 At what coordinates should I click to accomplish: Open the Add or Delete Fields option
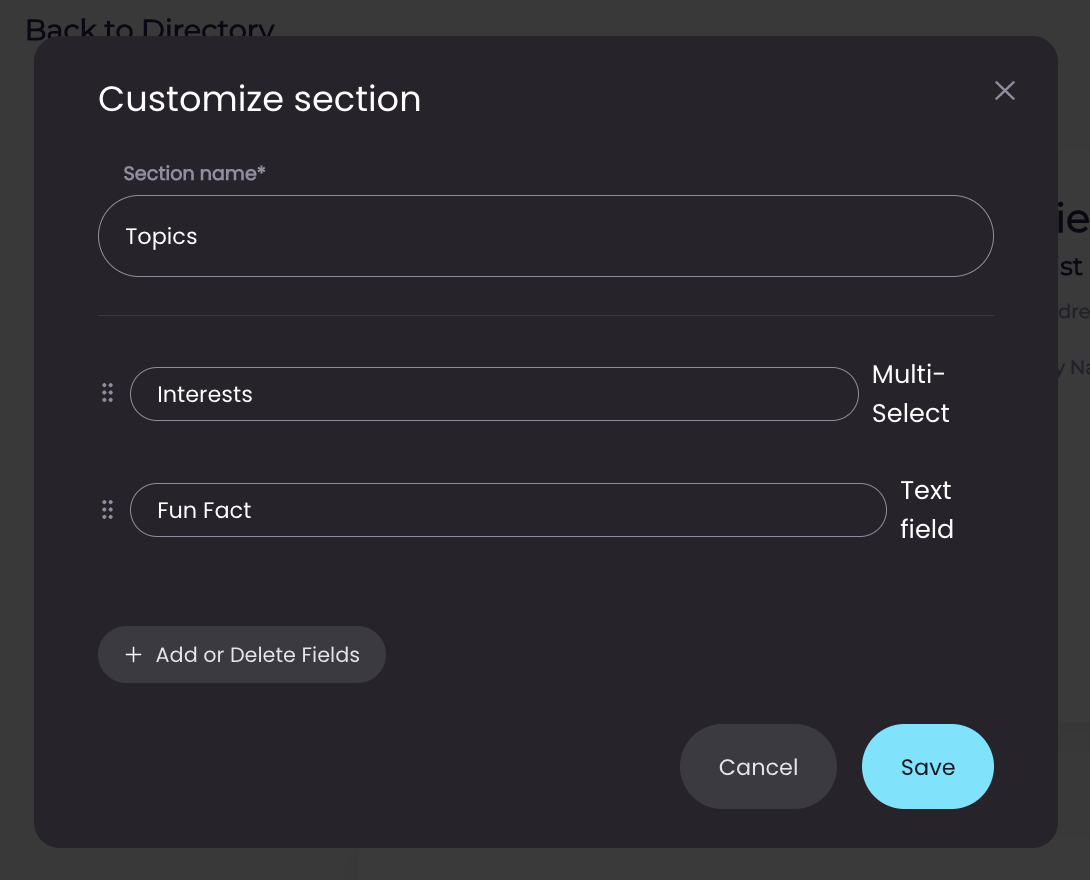point(242,655)
